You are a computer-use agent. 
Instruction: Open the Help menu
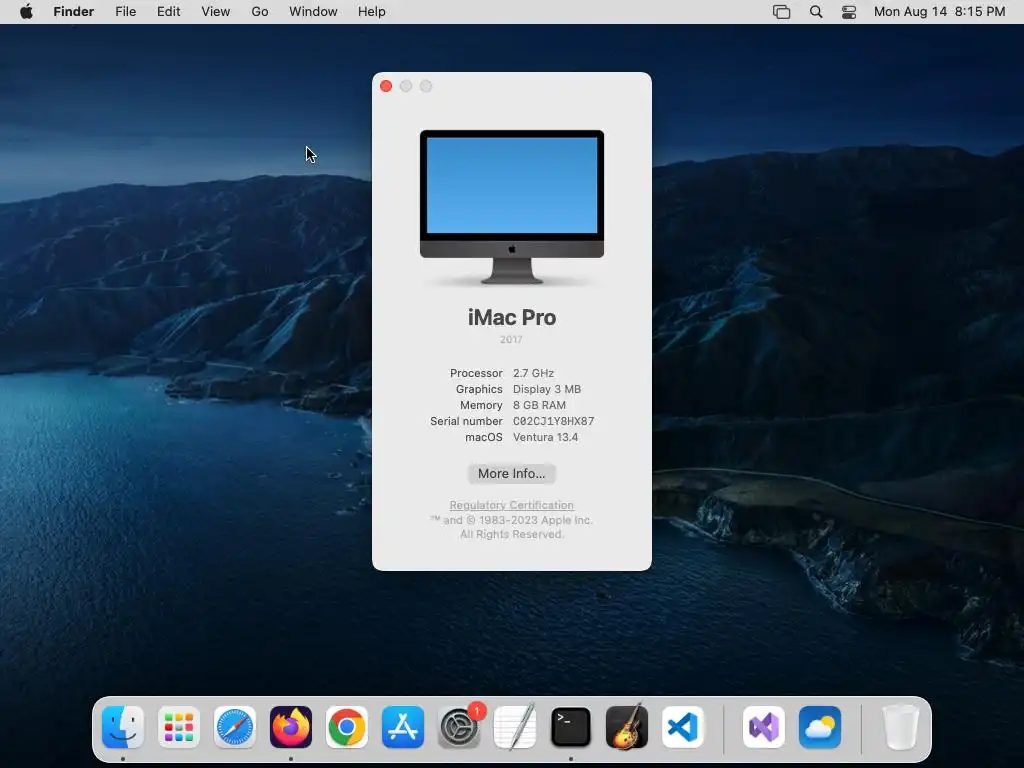[372, 12]
